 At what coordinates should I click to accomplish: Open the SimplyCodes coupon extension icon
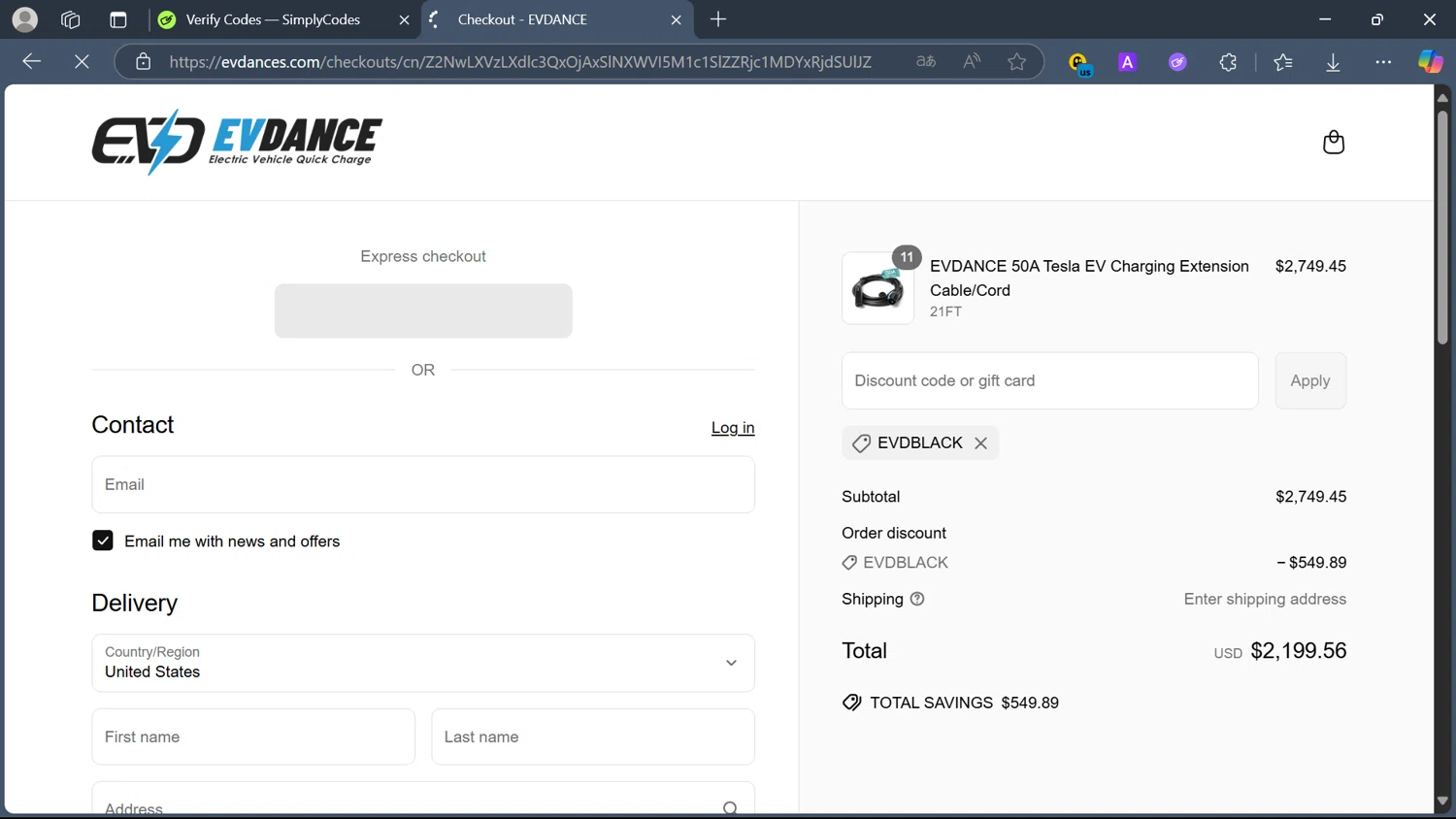[x=1079, y=63]
